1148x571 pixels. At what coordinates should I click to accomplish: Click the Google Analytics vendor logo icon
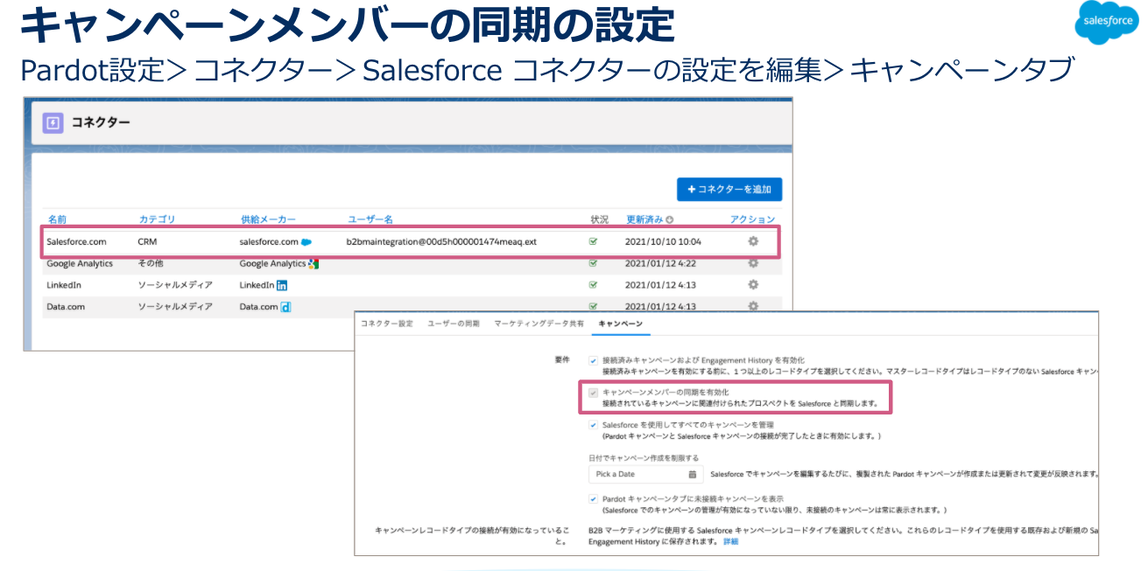[313, 264]
